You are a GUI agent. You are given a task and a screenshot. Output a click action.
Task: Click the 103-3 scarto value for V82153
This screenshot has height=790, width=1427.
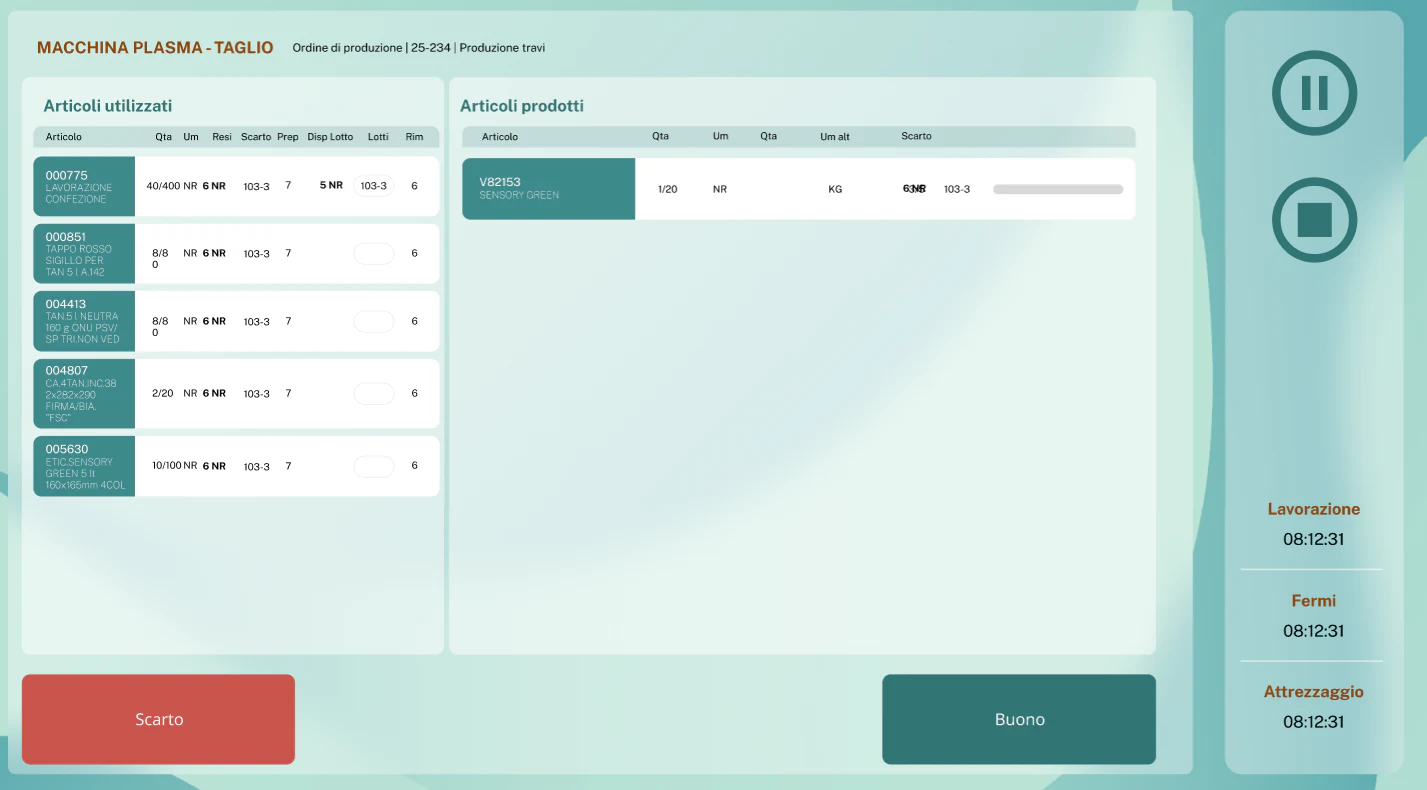(x=957, y=189)
